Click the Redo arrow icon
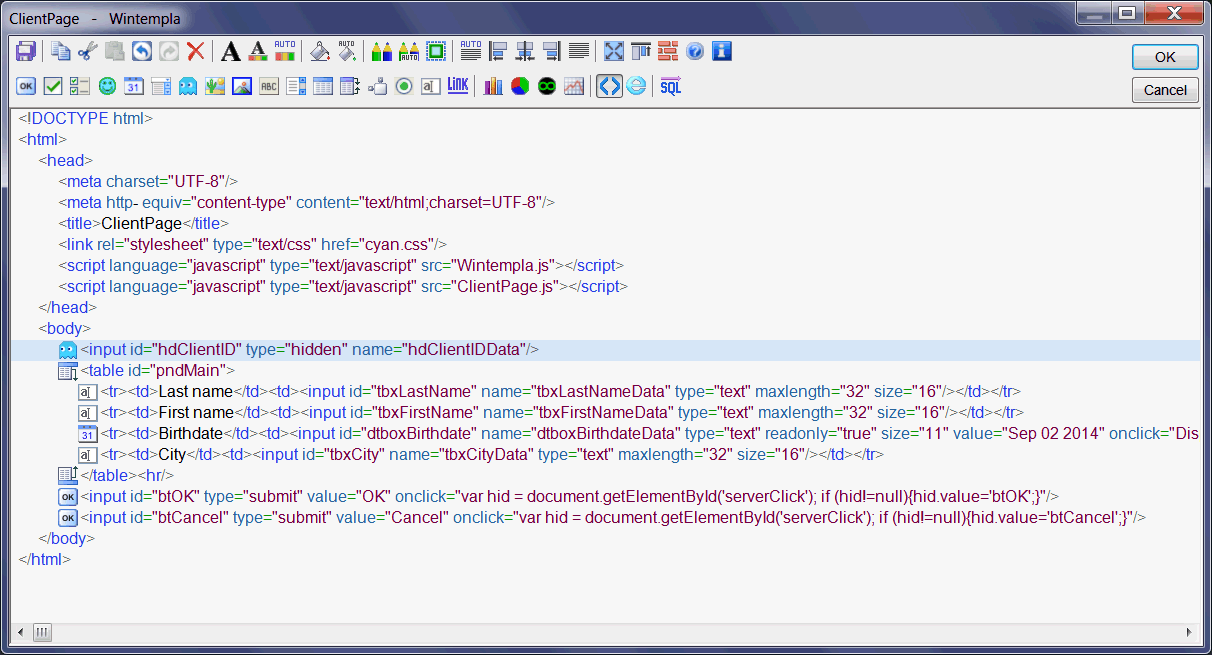Screen dimensions: 1212x655 tap(169, 51)
